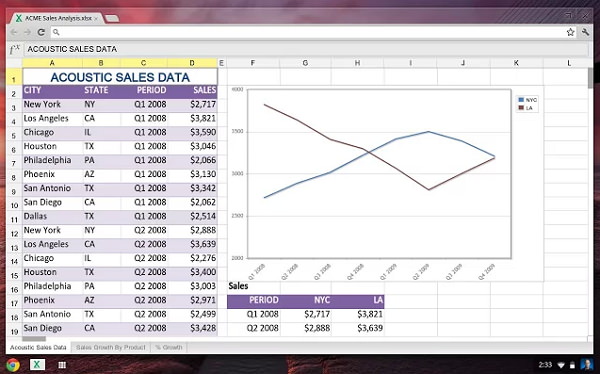This screenshot has height=374, width=600.
Task: Click the browser back arrow
Action: [x=14, y=32]
